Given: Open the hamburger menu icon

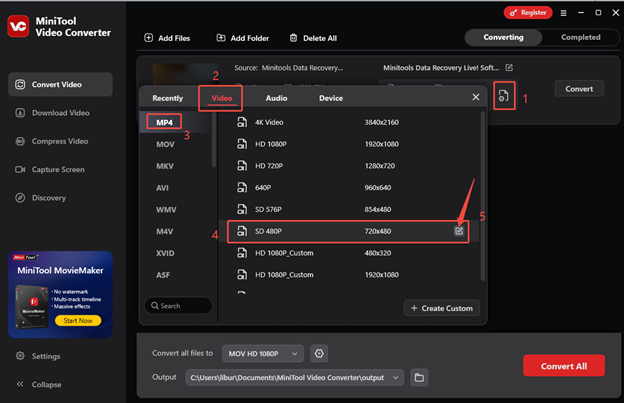Looking at the screenshot, I should 564,13.
